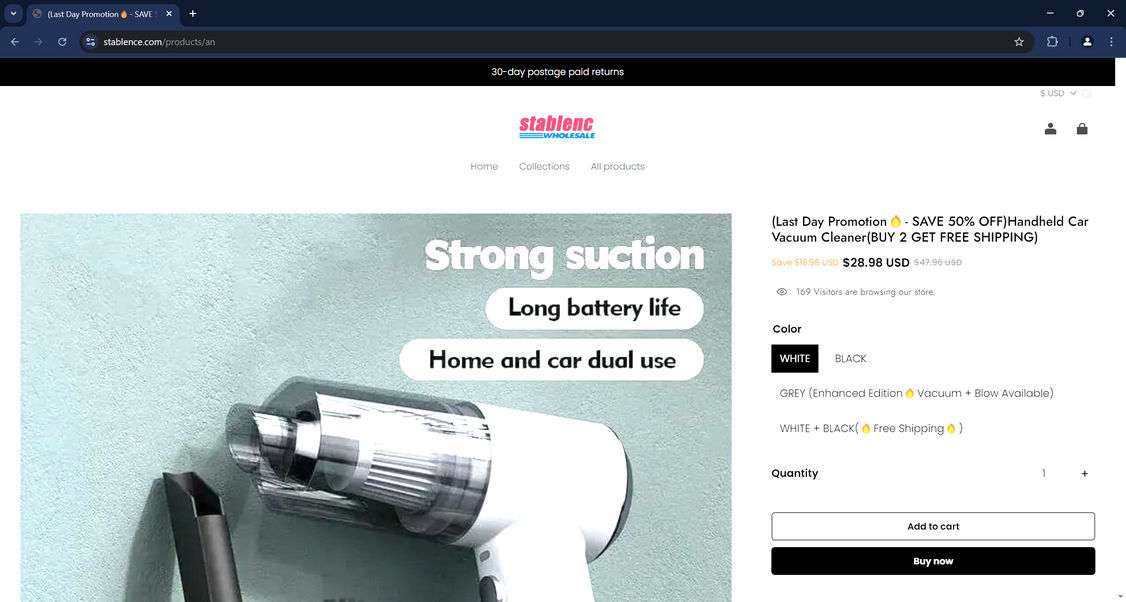Increase quantity with the plus button

(x=1084, y=473)
